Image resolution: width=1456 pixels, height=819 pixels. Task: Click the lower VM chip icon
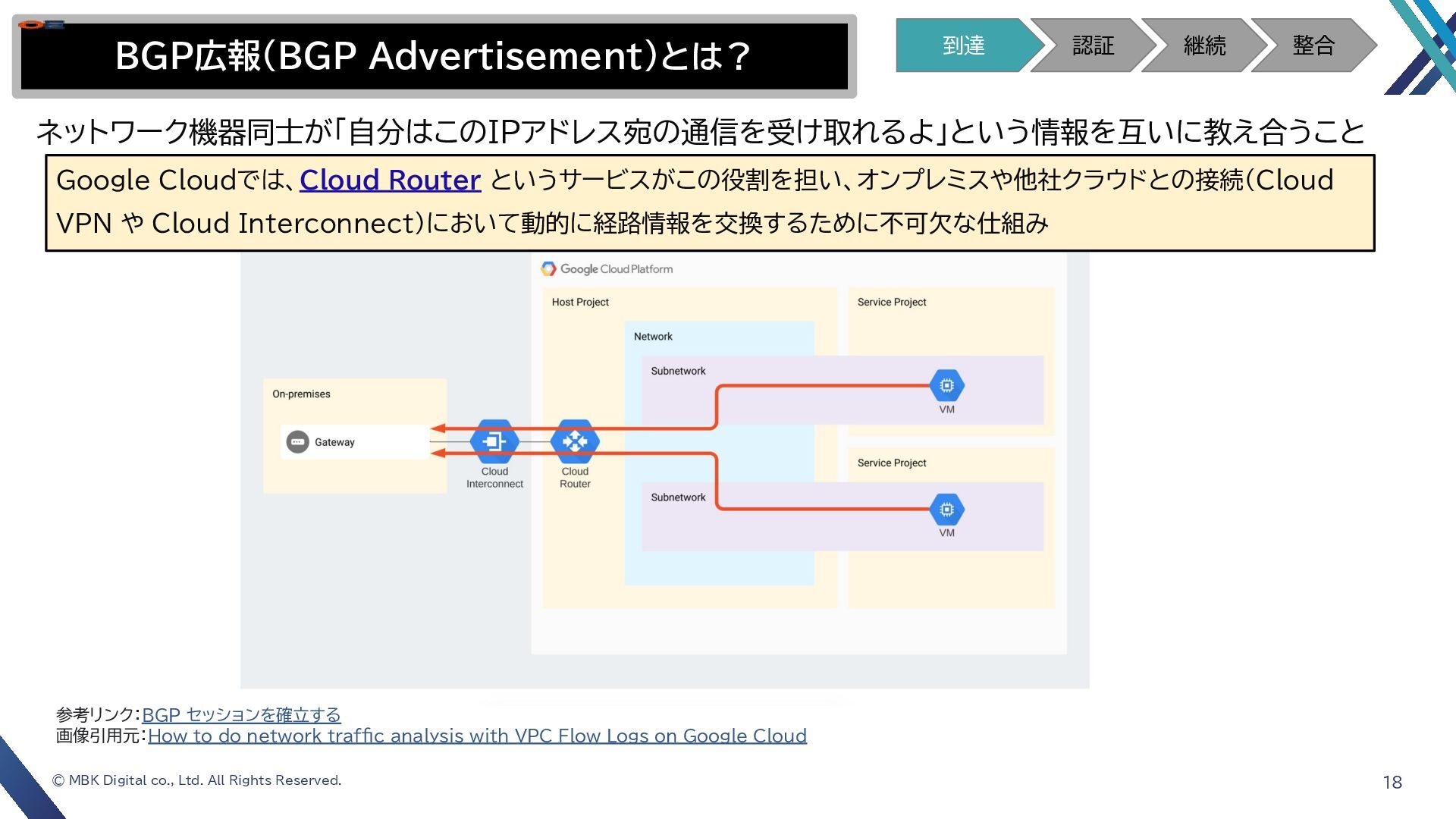(946, 509)
